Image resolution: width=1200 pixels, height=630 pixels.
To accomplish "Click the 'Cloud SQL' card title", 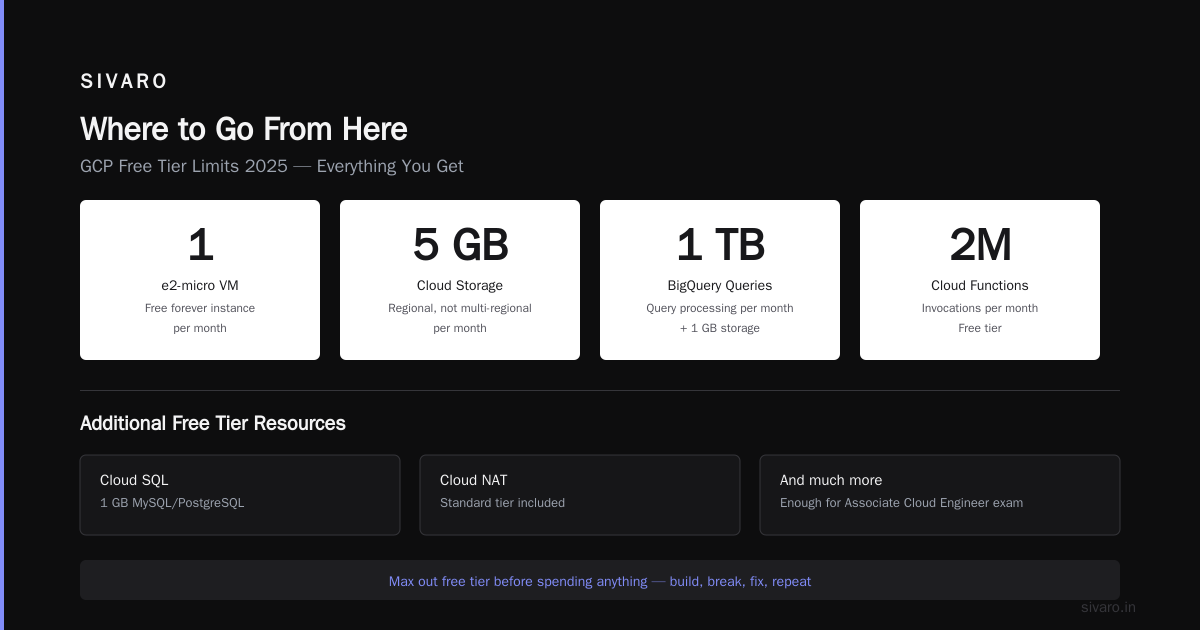I will [134, 480].
